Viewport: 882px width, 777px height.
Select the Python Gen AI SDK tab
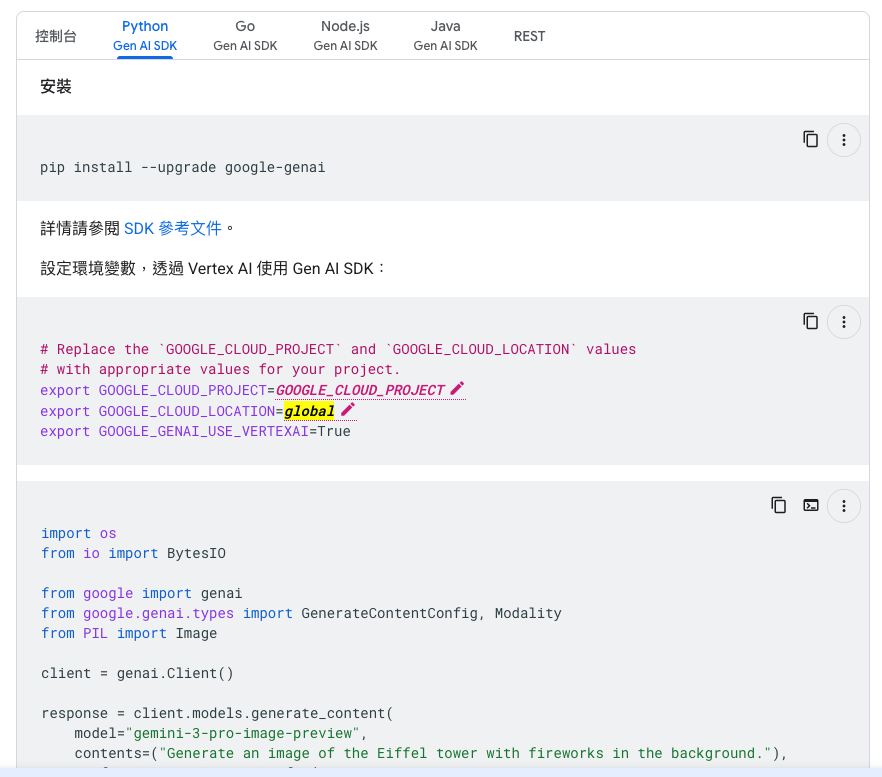tap(144, 35)
